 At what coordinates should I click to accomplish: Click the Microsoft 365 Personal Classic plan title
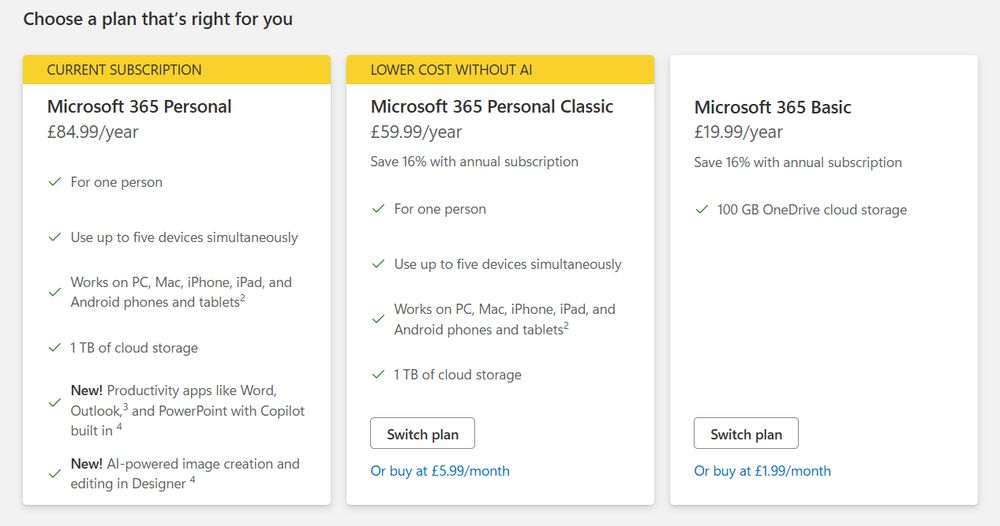(492, 106)
